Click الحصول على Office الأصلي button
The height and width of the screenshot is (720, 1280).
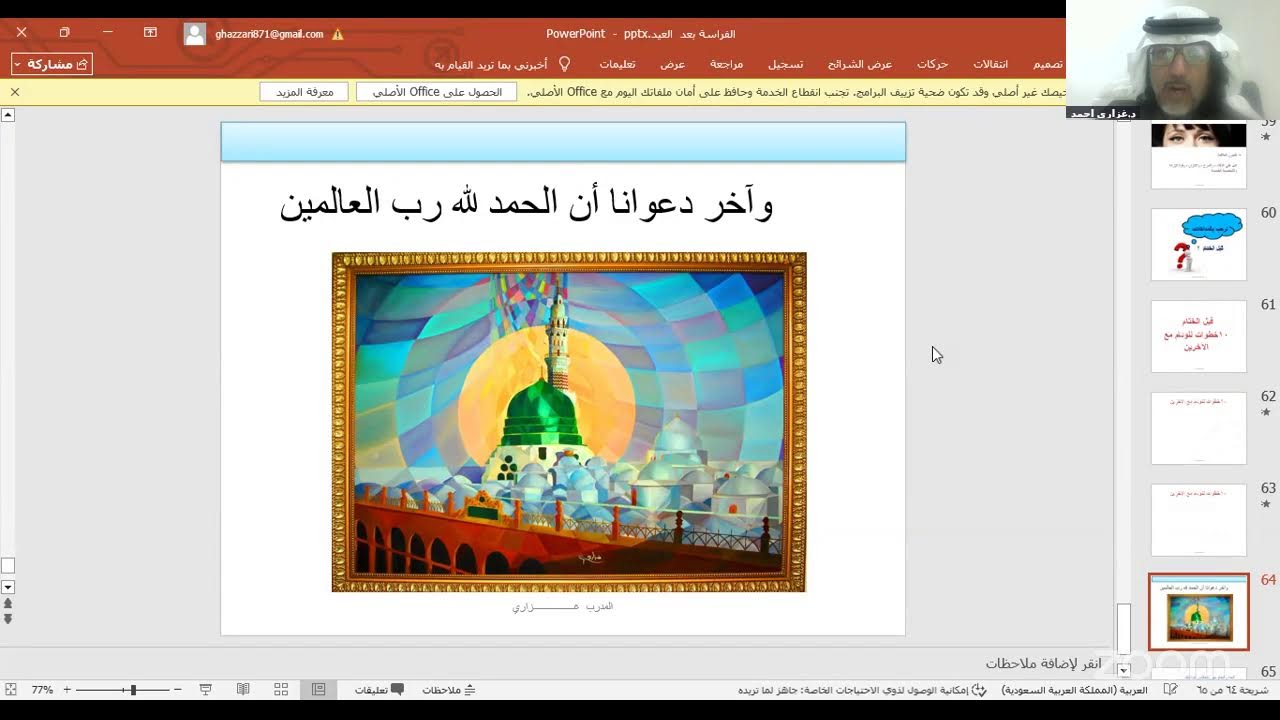437,92
